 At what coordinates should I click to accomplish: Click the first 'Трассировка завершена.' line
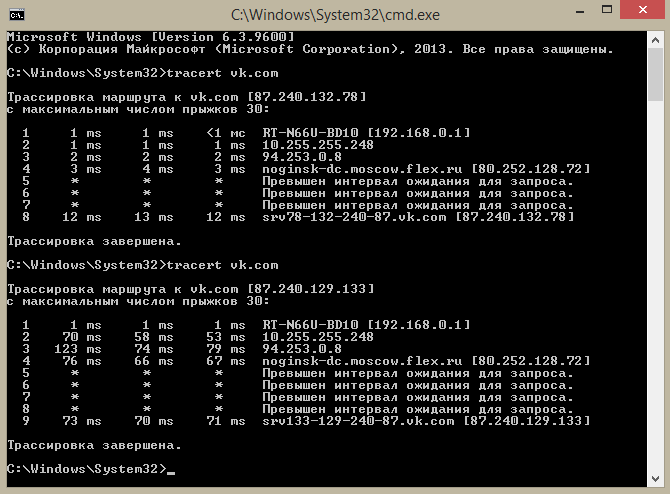pos(94,241)
